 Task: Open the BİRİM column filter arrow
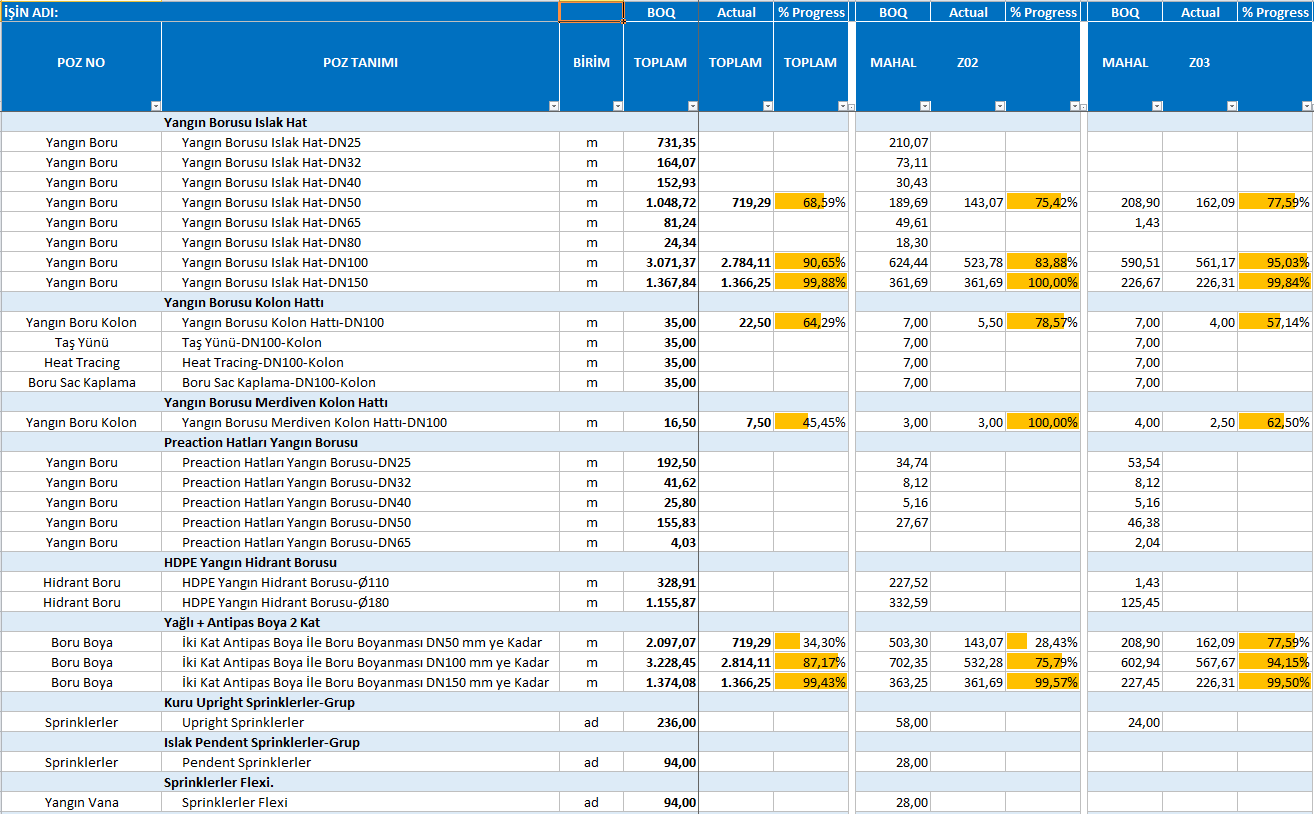617,105
